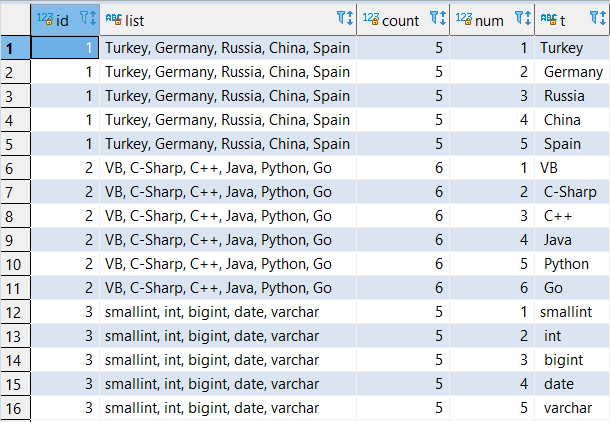Screen dimensions: 610x422
Task: Click the 'int' cell in t column
Action: pyautogui.click(x=572, y=336)
